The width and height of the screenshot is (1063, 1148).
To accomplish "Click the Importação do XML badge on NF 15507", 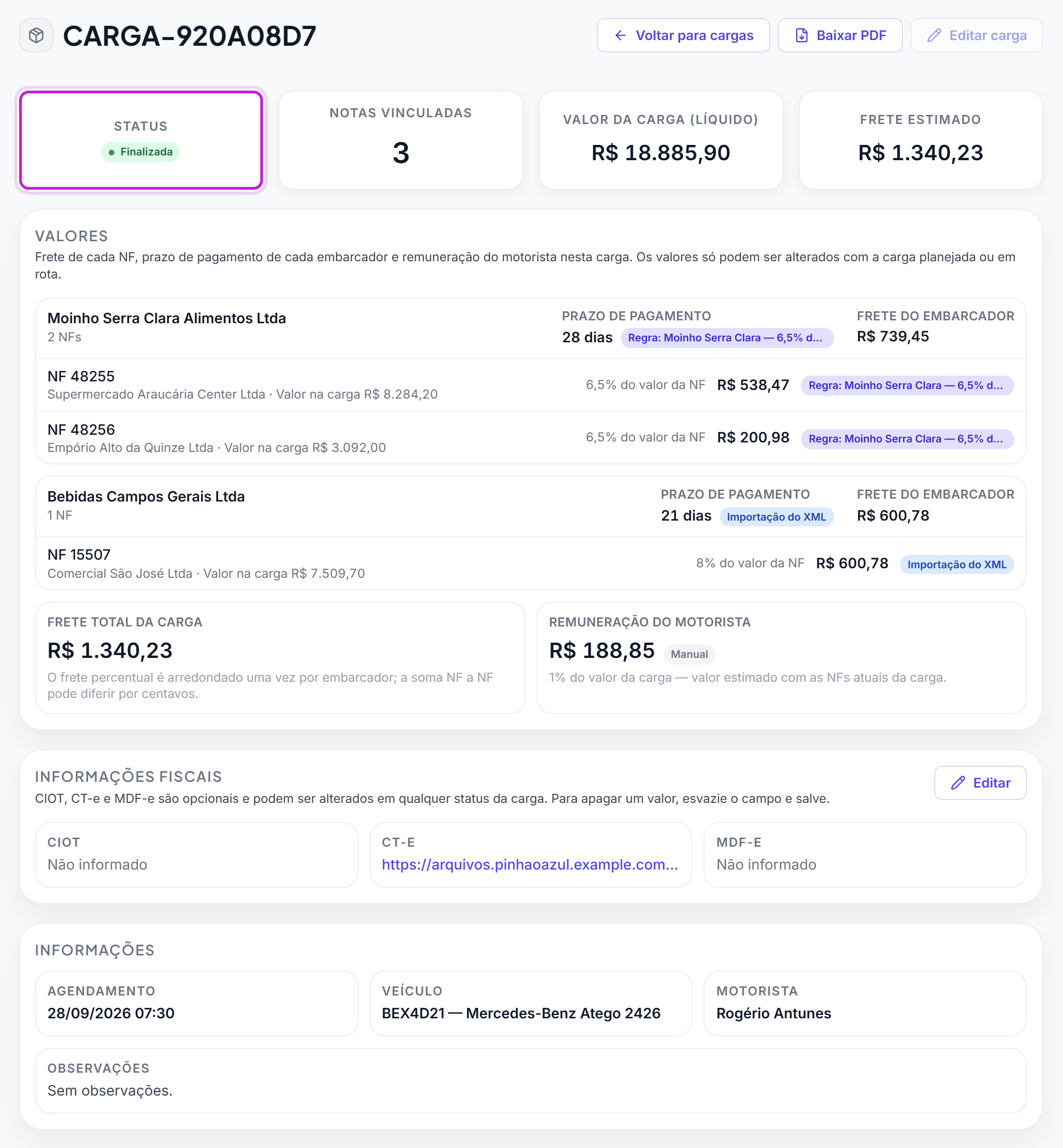I will [957, 564].
